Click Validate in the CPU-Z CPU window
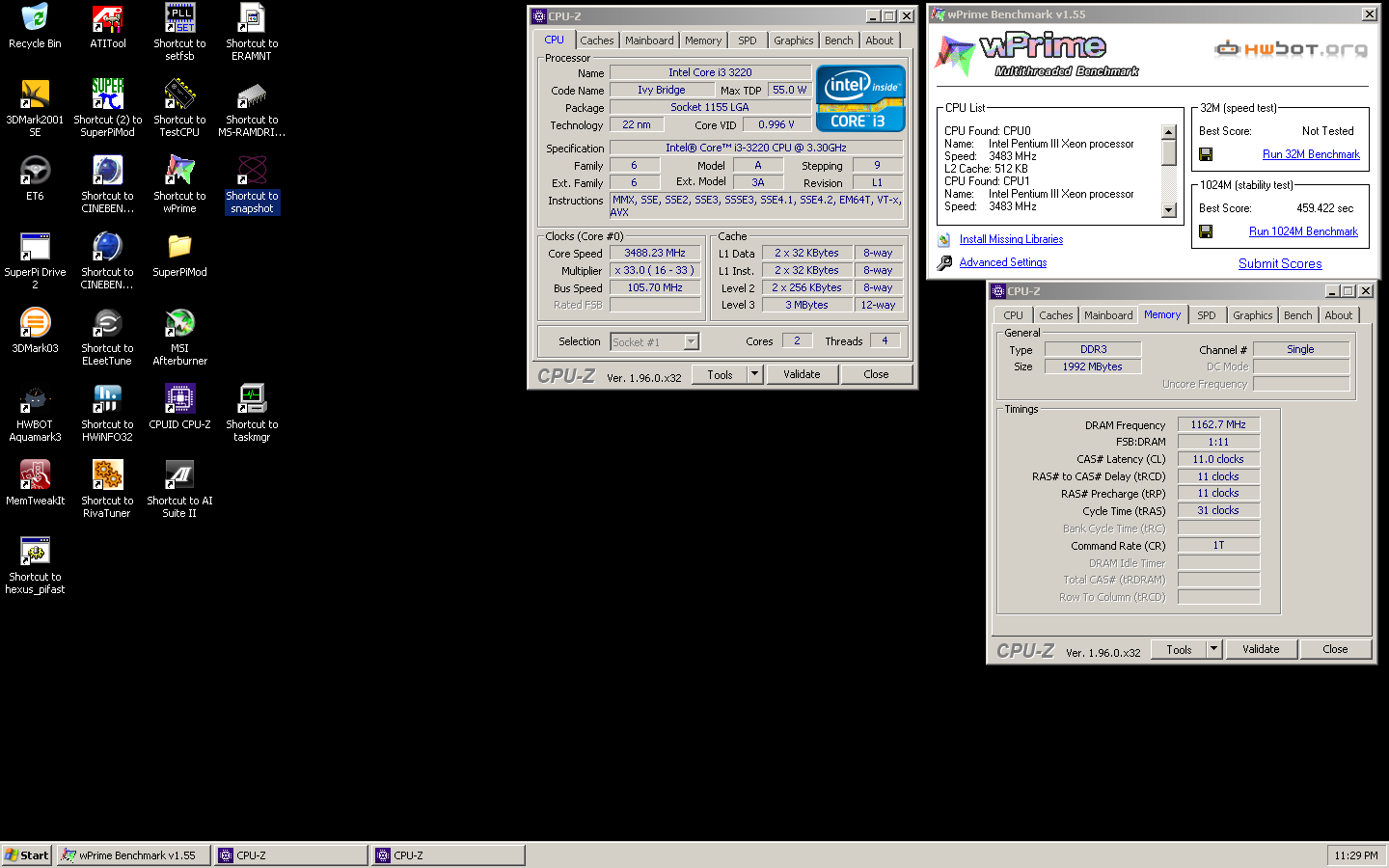 pos(802,374)
